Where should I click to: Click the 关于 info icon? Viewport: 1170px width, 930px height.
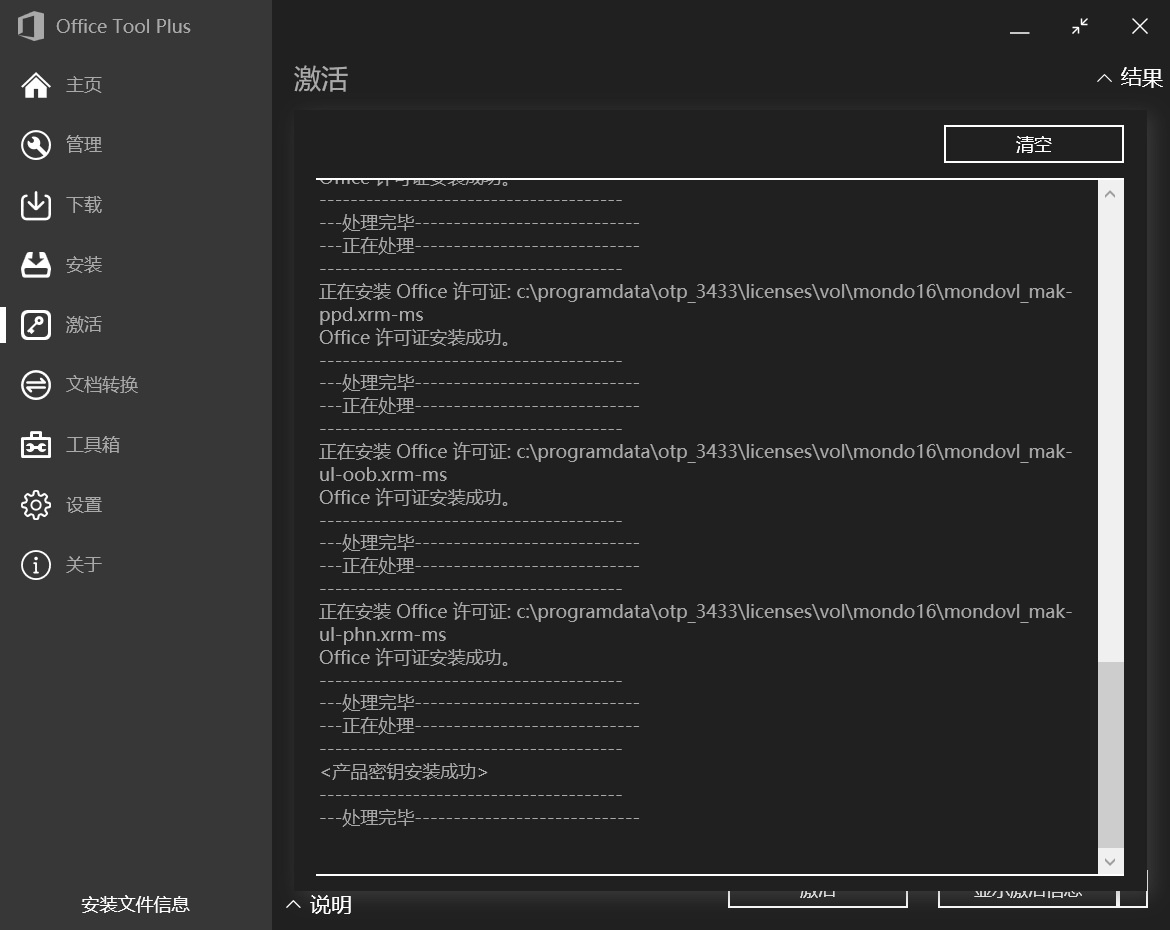click(36, 565)
